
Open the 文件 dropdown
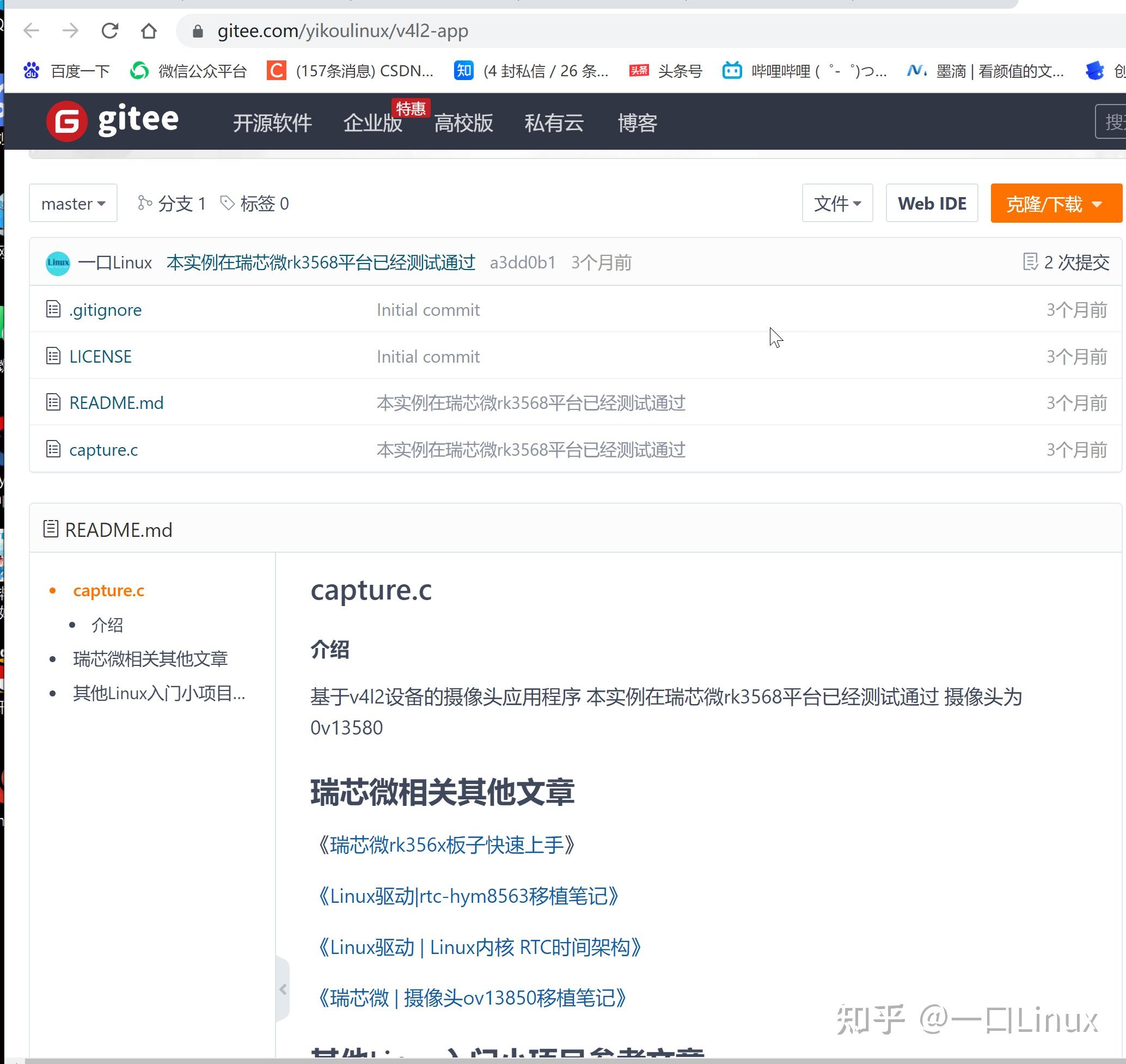pyautogui.click(x=837, y=203)
